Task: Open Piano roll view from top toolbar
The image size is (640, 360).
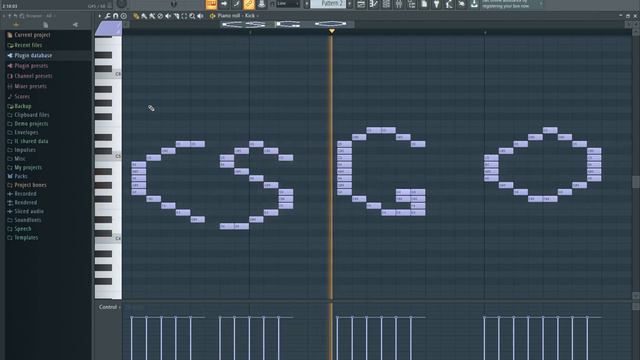Action: pyautogui.click(x=373, y=4)
